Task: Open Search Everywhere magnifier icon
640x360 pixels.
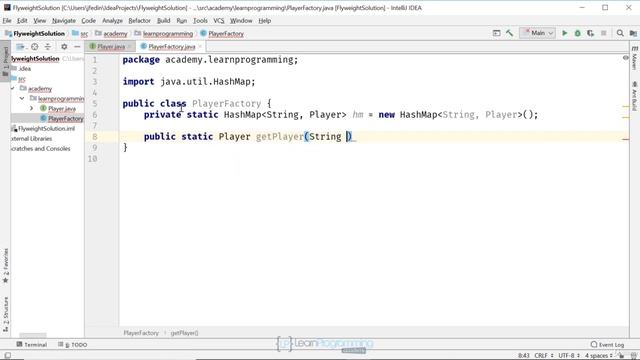Action: (x=620, y=33)
